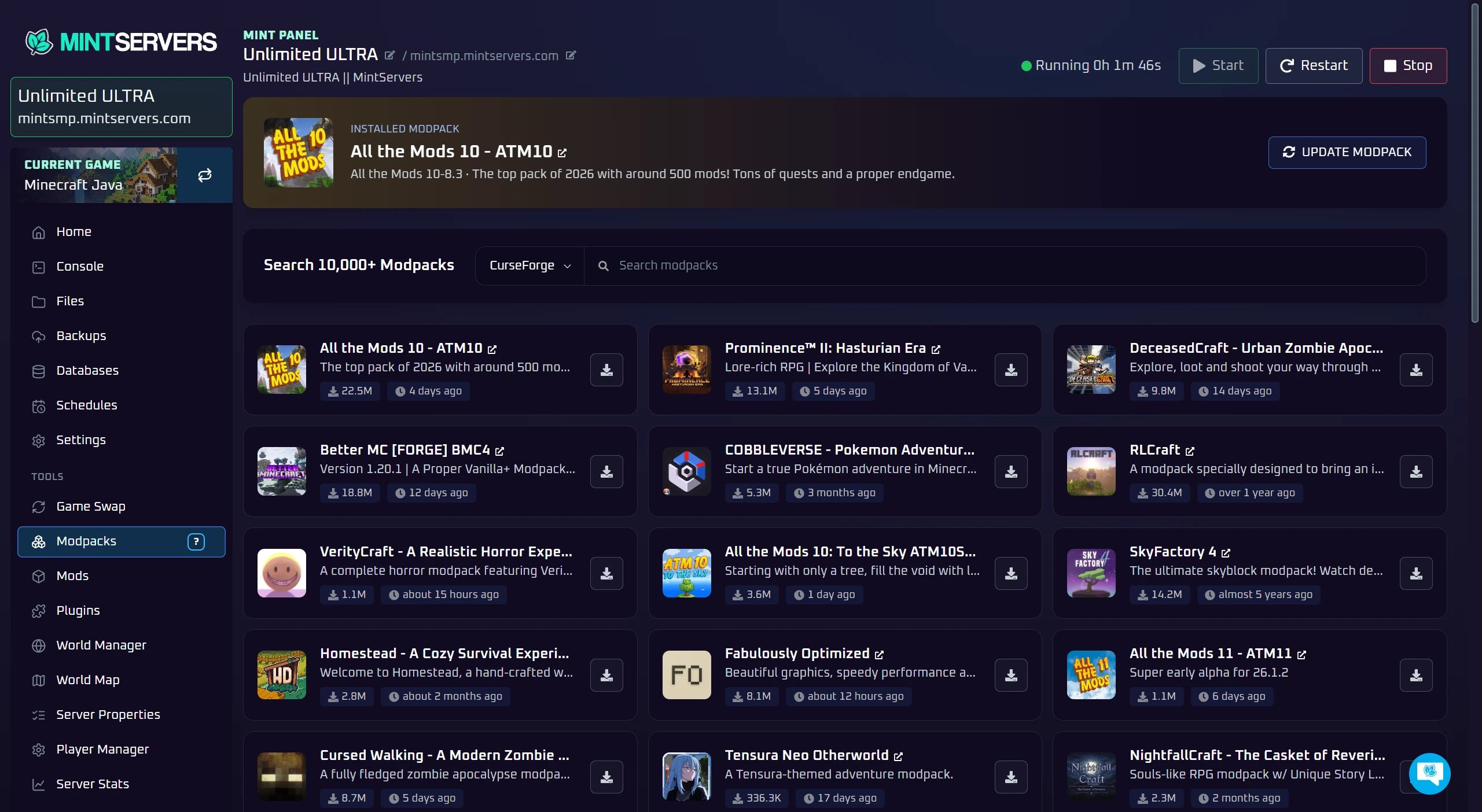Viewport: 1482px width, 812px height.
Task: Open Backups in the sidebar
Action: pyautogui.click(x=122, y=335)
